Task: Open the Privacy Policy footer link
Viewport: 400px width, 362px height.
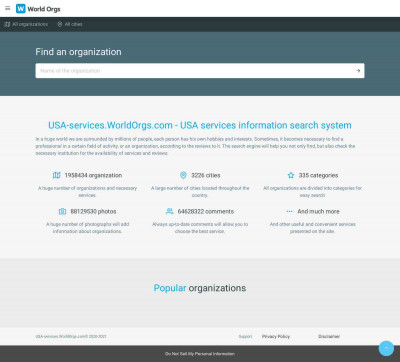Action: coord(276,336)
